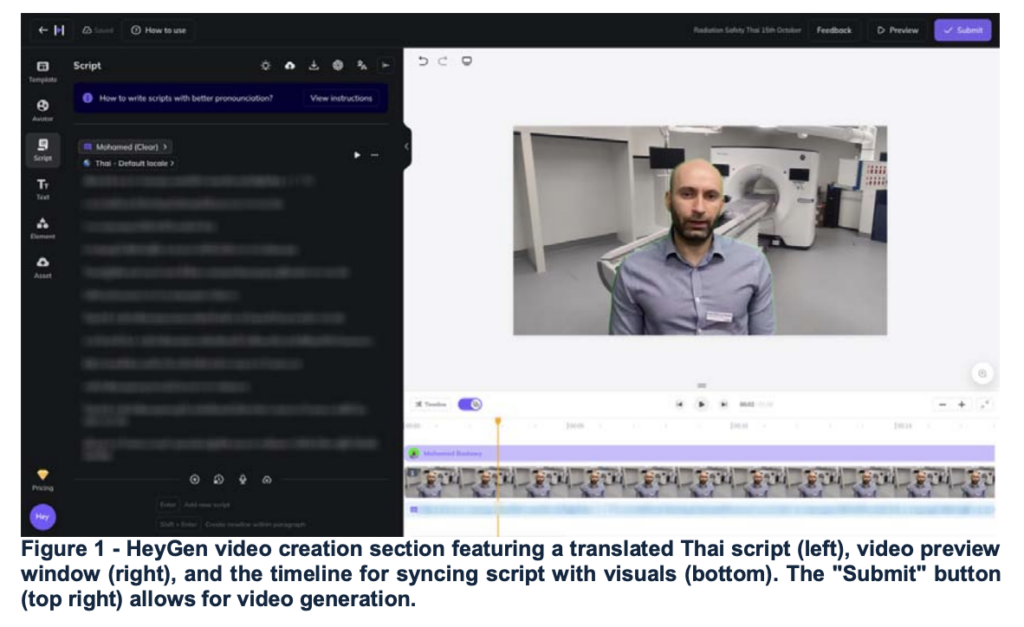This screenshot has height=627, width=1024.
Task: Open the Asset upload panel
Action: (42, 266)
